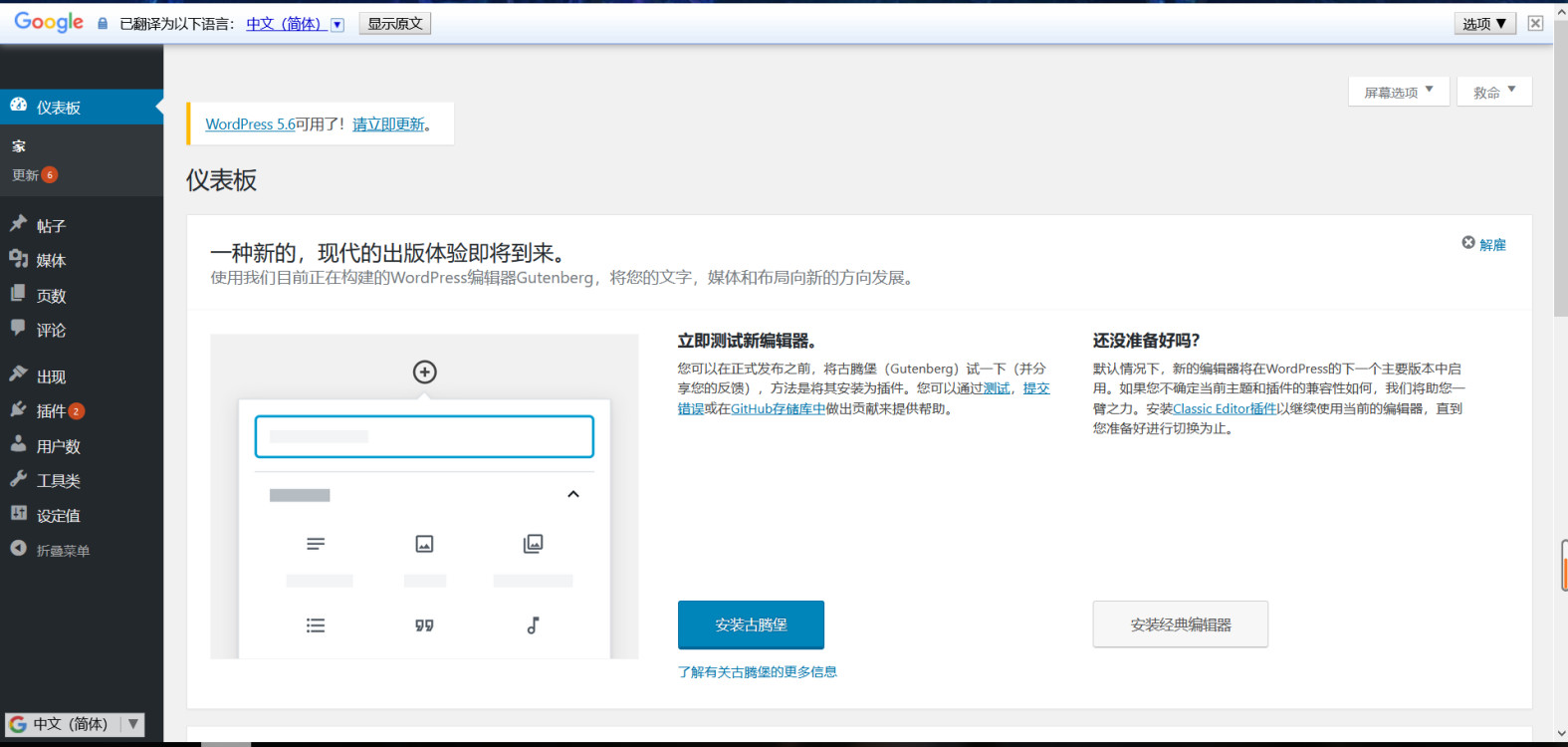
Task: Click the image block icon in preview
Action: pyautogui.click(x=424, y=544)
